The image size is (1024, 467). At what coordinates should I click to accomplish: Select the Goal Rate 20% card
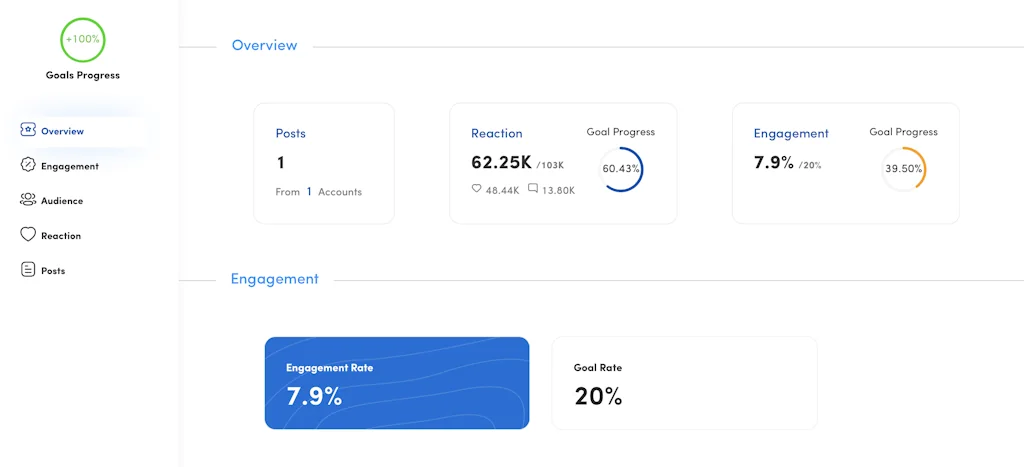coord(684,383)
